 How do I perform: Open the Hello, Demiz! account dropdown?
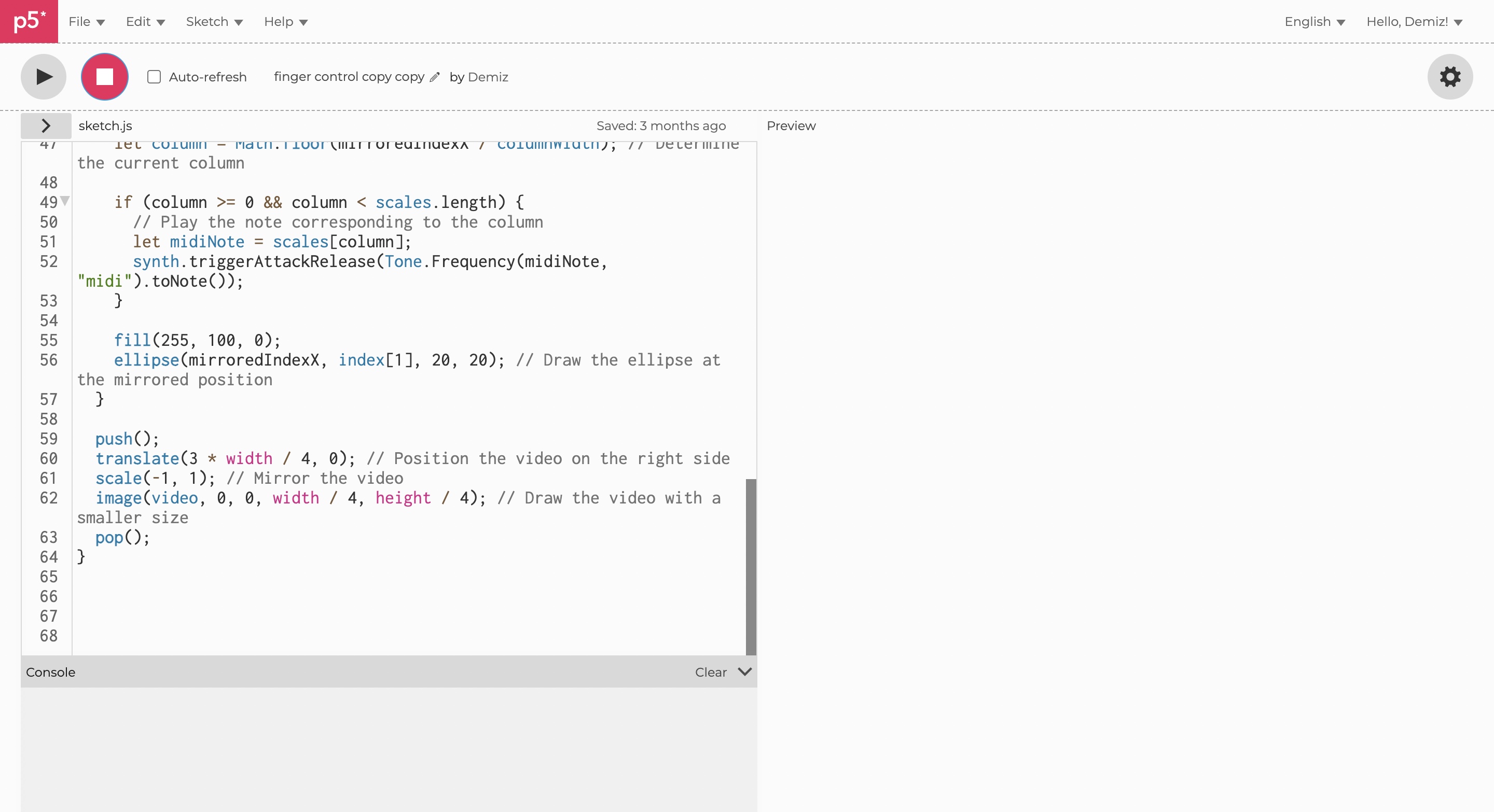coord(1414,22)
